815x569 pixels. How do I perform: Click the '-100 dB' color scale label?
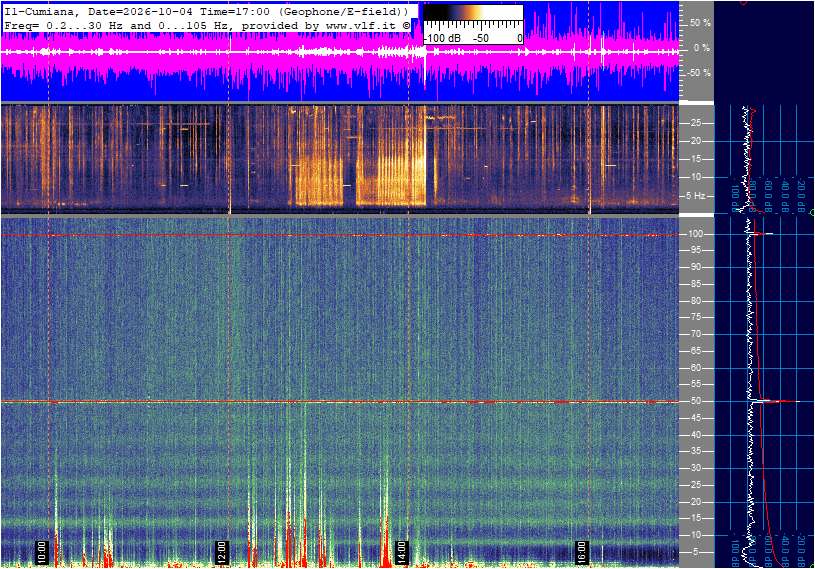[442, 38]
